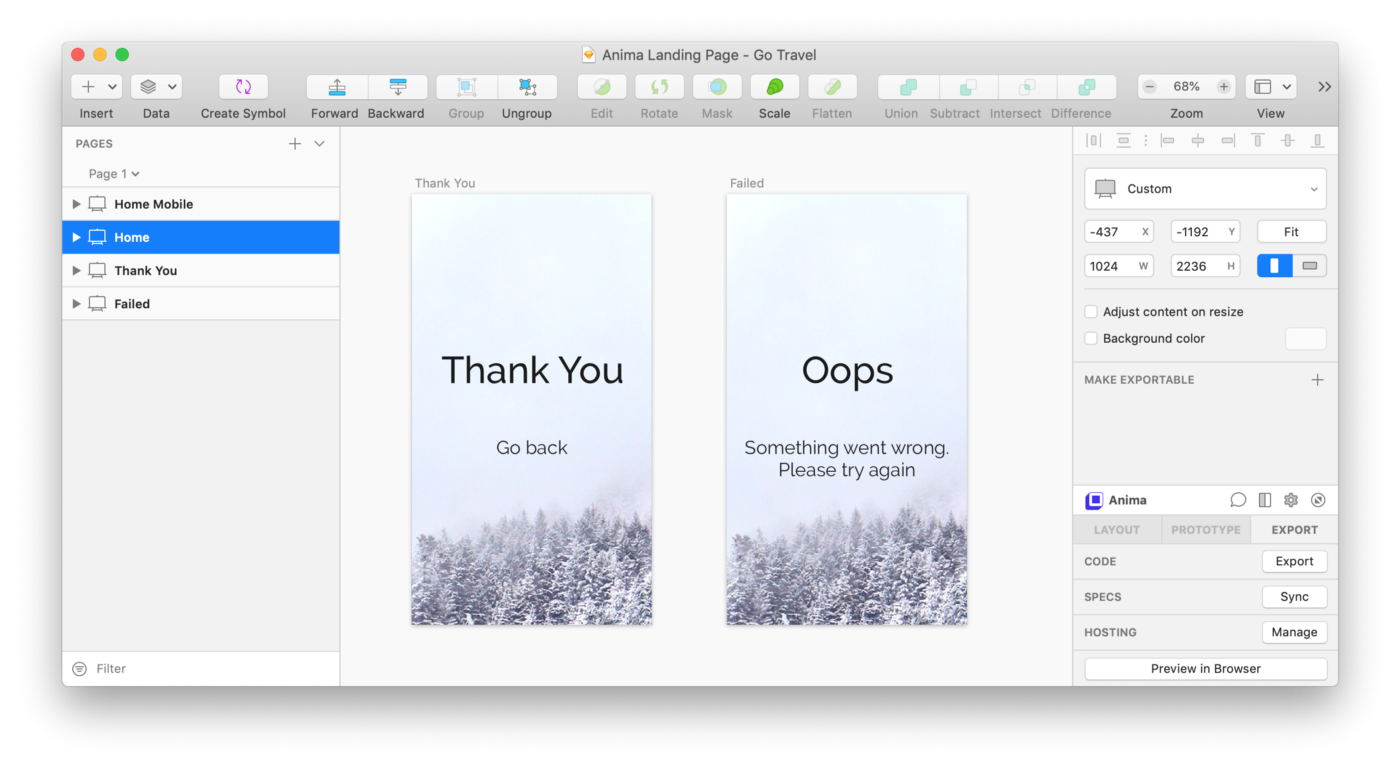Enable the Background color checkbox
The height and width of the screenshot is (768, 1400).
click(1091, 339)
